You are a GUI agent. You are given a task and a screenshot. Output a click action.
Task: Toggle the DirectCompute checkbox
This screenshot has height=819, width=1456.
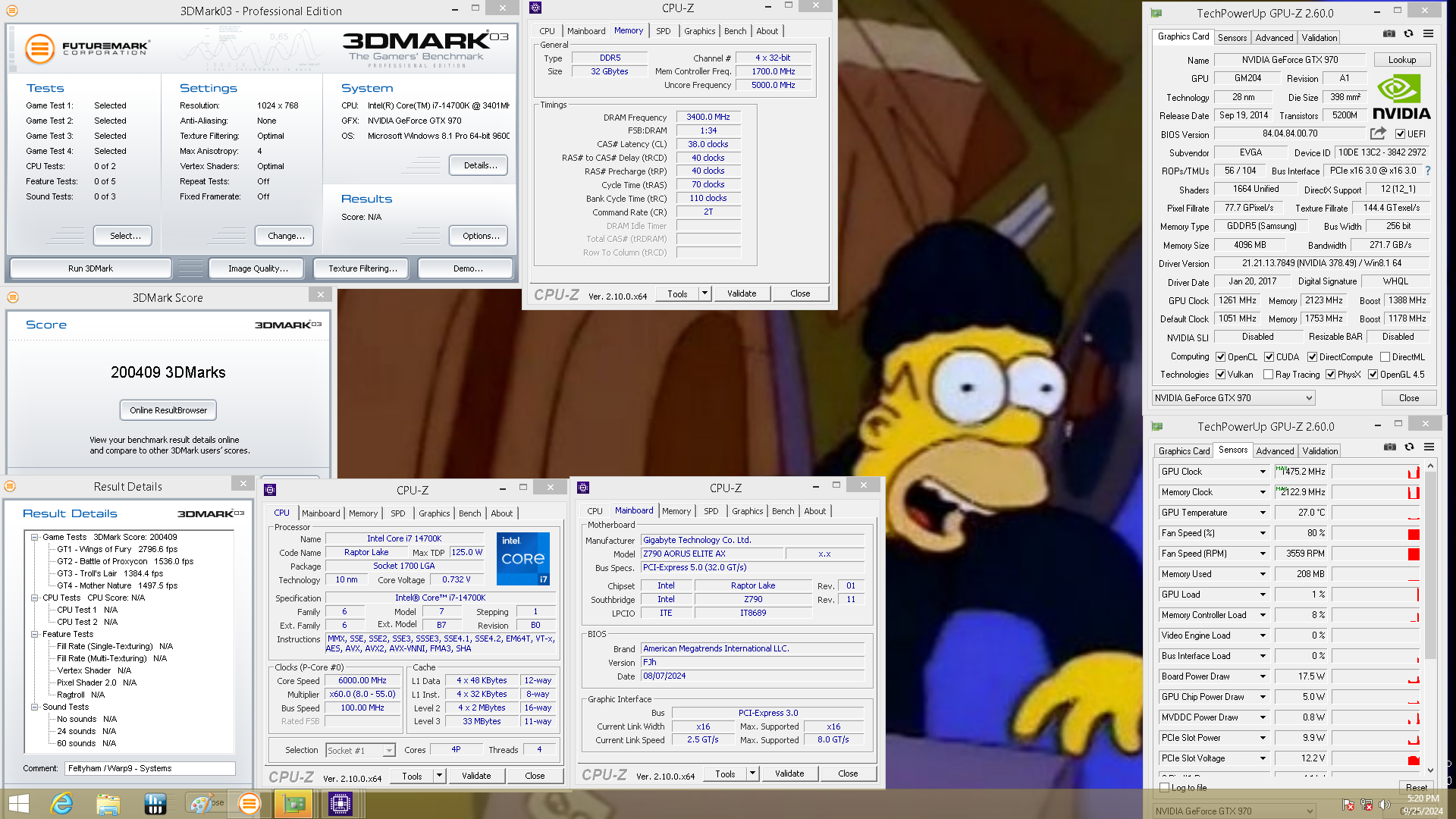pyautogui.click(x=1312, y=357)
